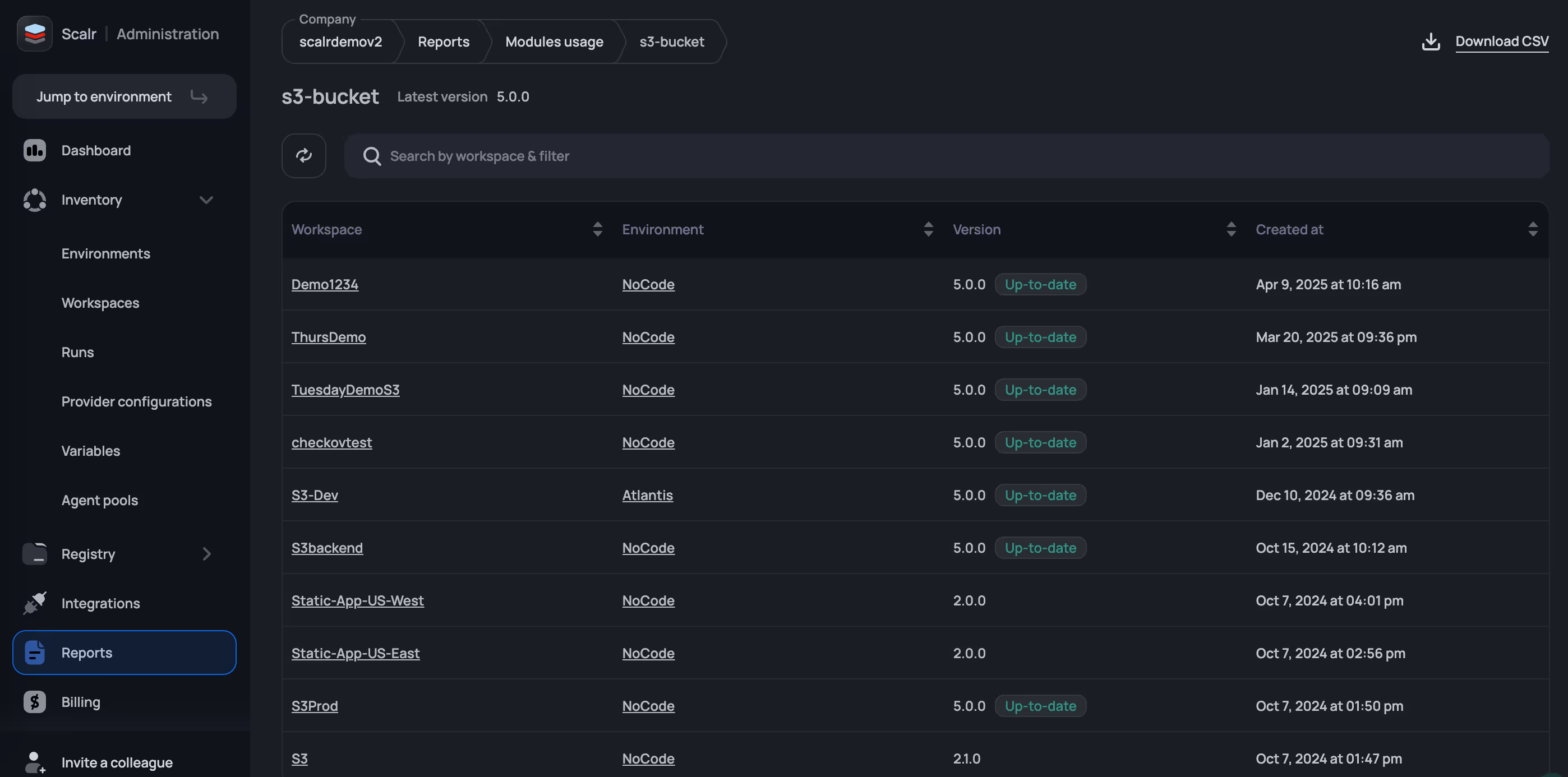Open the S3Prod workspace link
The width and height of the screenshot is (1568, 777).
coord(314,706)
